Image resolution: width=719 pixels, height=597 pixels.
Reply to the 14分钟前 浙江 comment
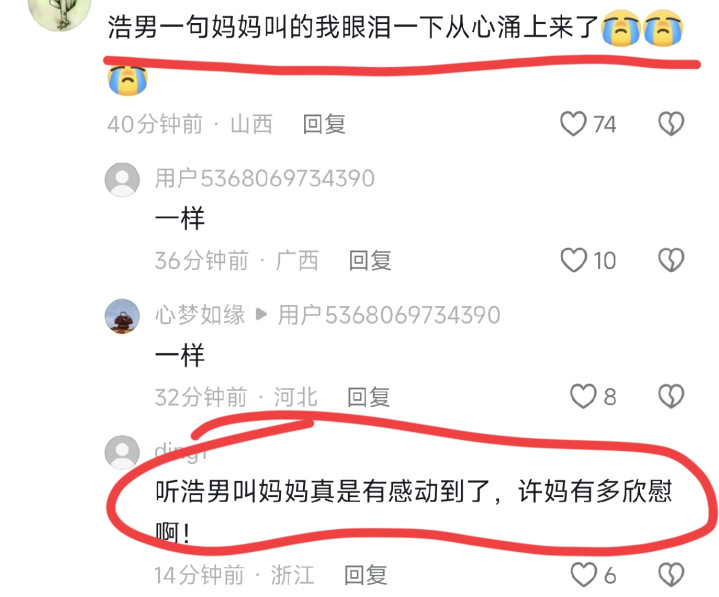365,575
